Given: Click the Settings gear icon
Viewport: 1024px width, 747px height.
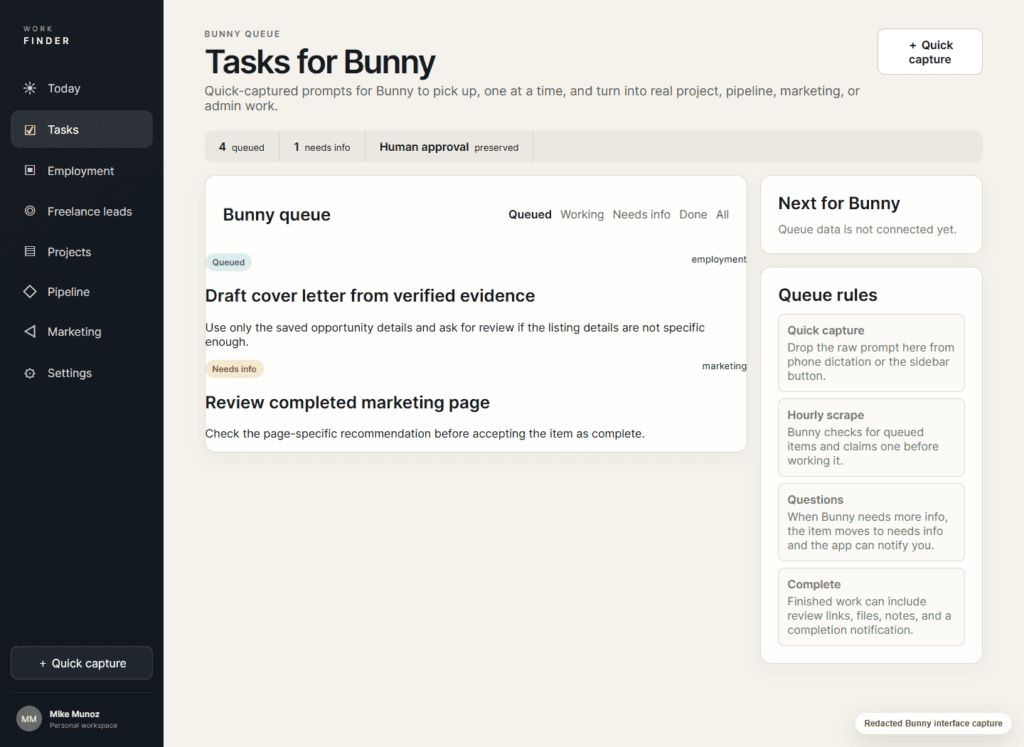Looking at the screenshot, I should click(x=30, y=374).
